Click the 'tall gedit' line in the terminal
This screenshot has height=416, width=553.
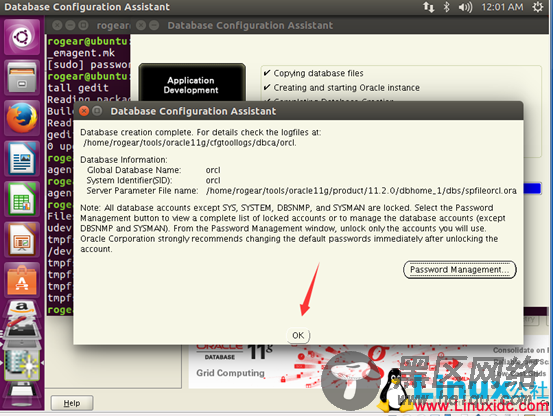78,88
